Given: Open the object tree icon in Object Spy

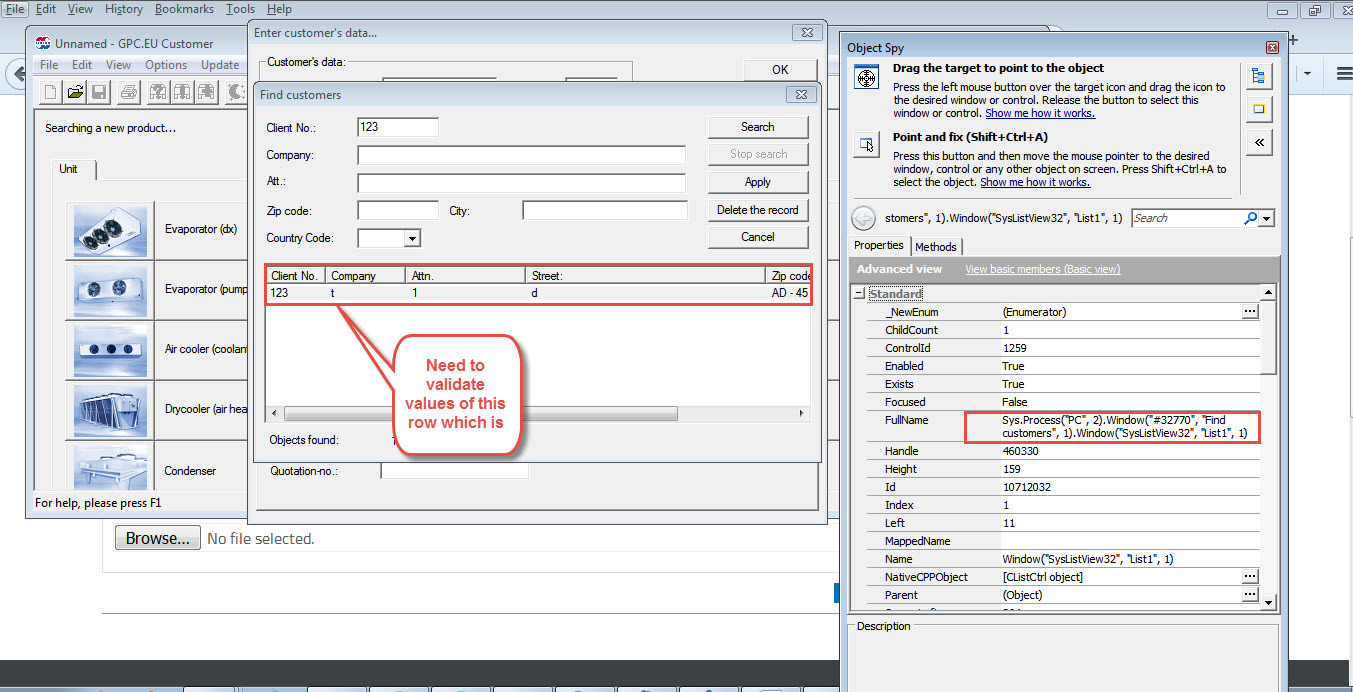Looking at the screenshot, I should [x=1259, y=75].
